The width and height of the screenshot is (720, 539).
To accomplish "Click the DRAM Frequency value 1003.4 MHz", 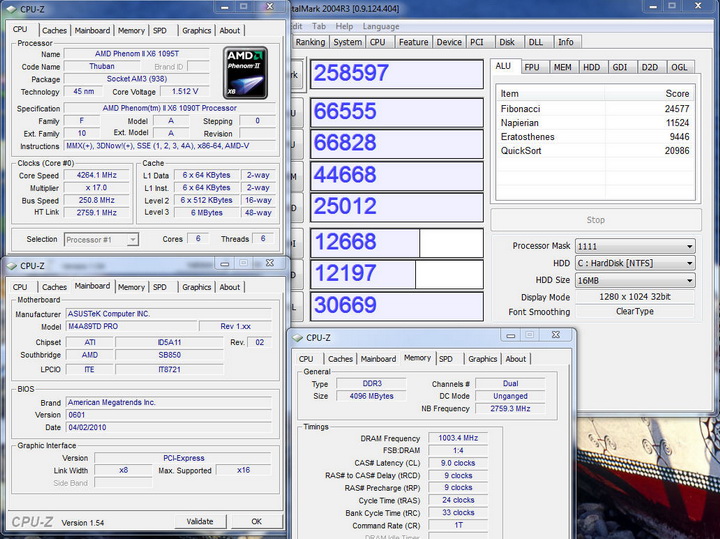I will (458, 438).
